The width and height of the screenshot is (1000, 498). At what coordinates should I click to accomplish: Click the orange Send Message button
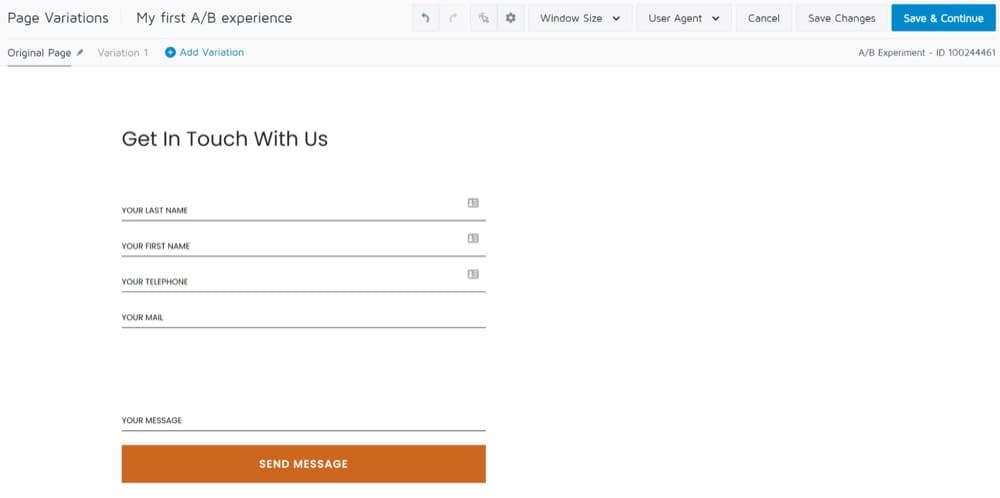click(x=304, y=464)
